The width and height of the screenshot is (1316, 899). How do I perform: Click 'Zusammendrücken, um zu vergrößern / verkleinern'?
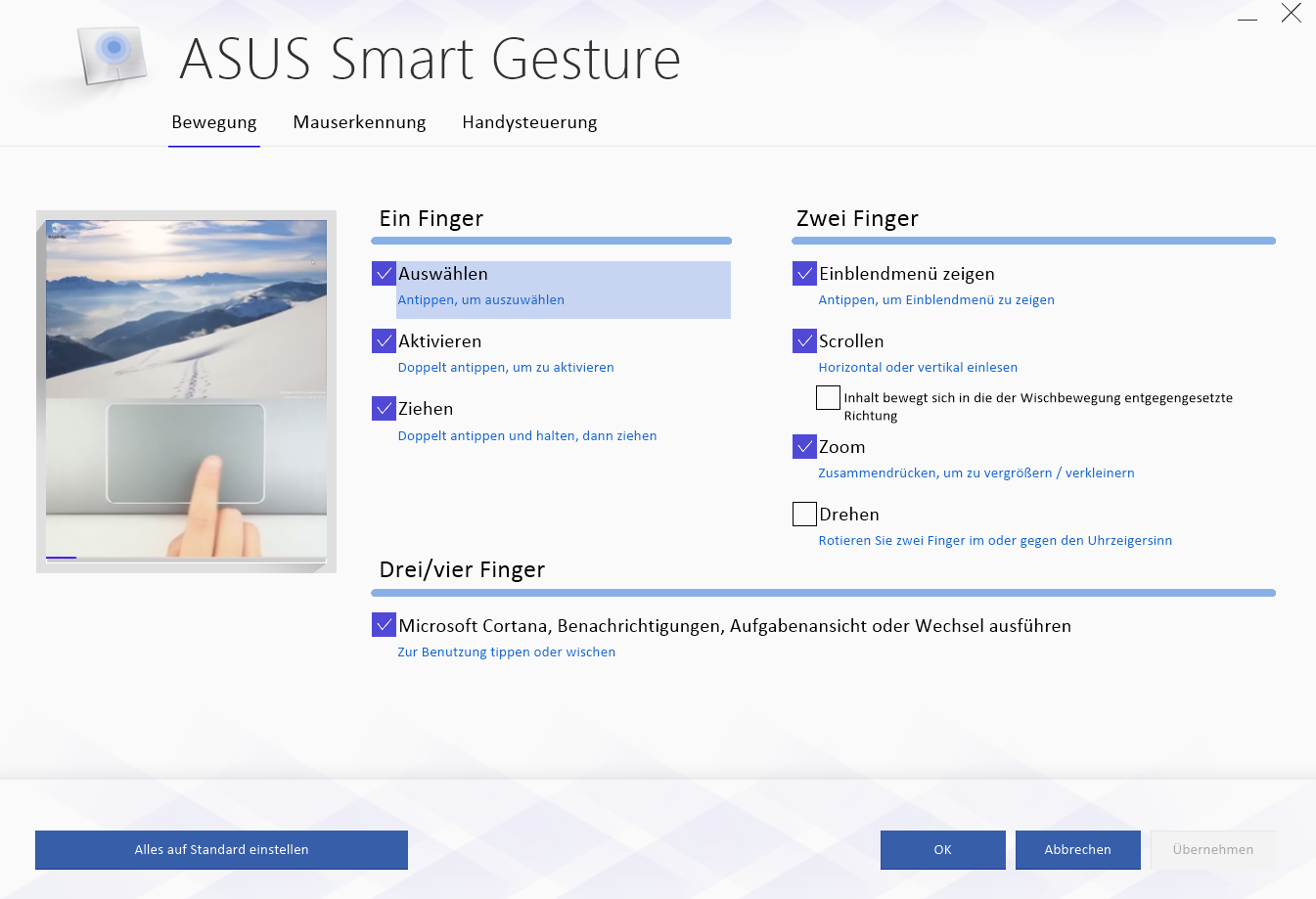pos(976,473)
